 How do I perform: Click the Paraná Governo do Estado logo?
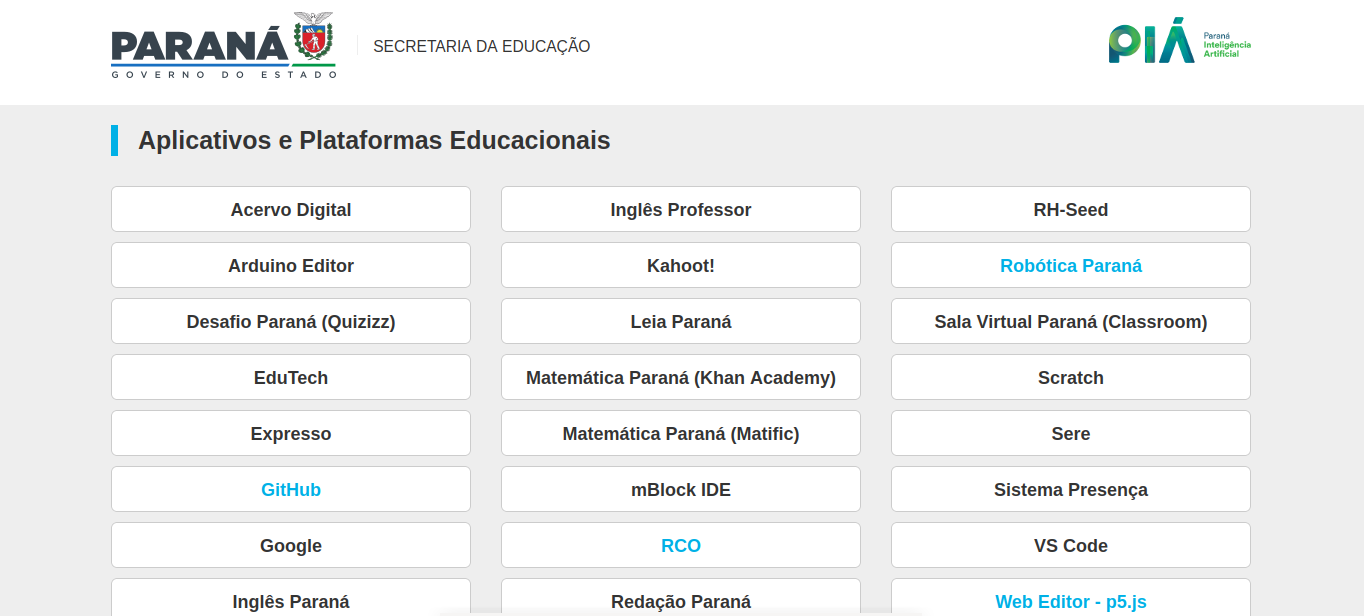point(224,46)
